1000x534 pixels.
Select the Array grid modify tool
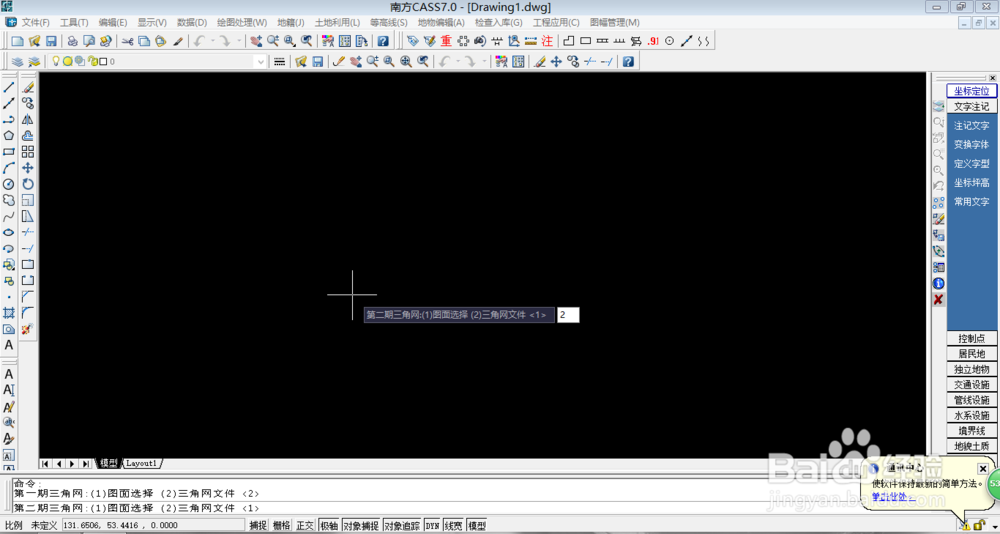[x=27, y=152]
